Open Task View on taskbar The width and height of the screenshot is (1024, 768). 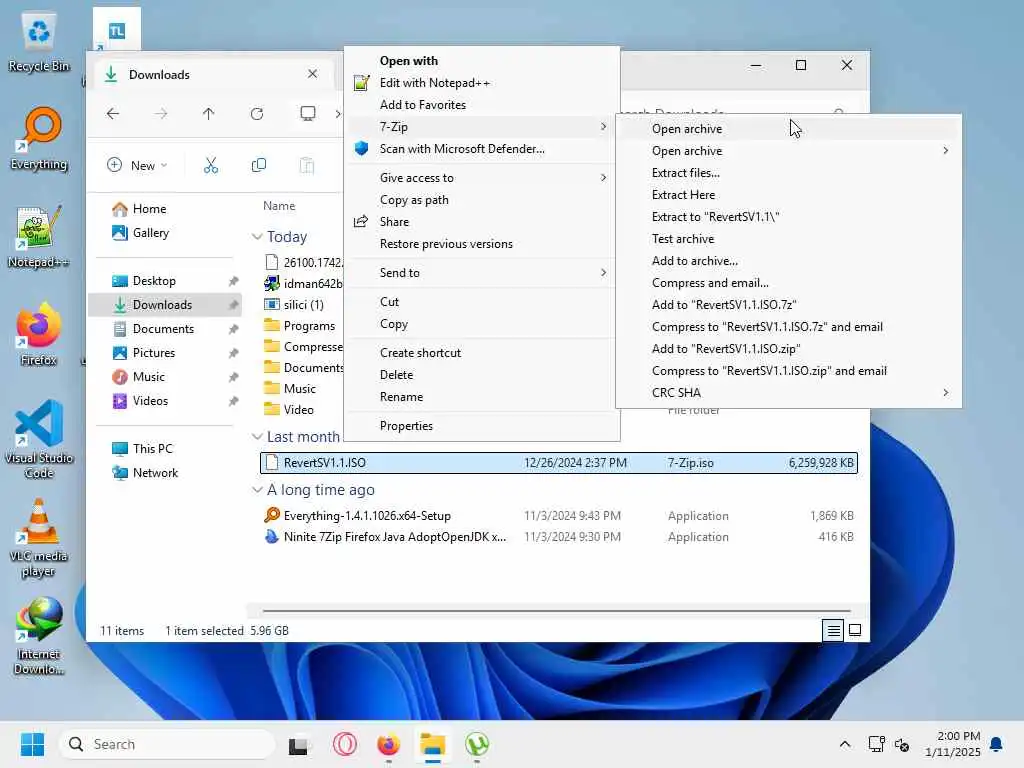[299, 744]
